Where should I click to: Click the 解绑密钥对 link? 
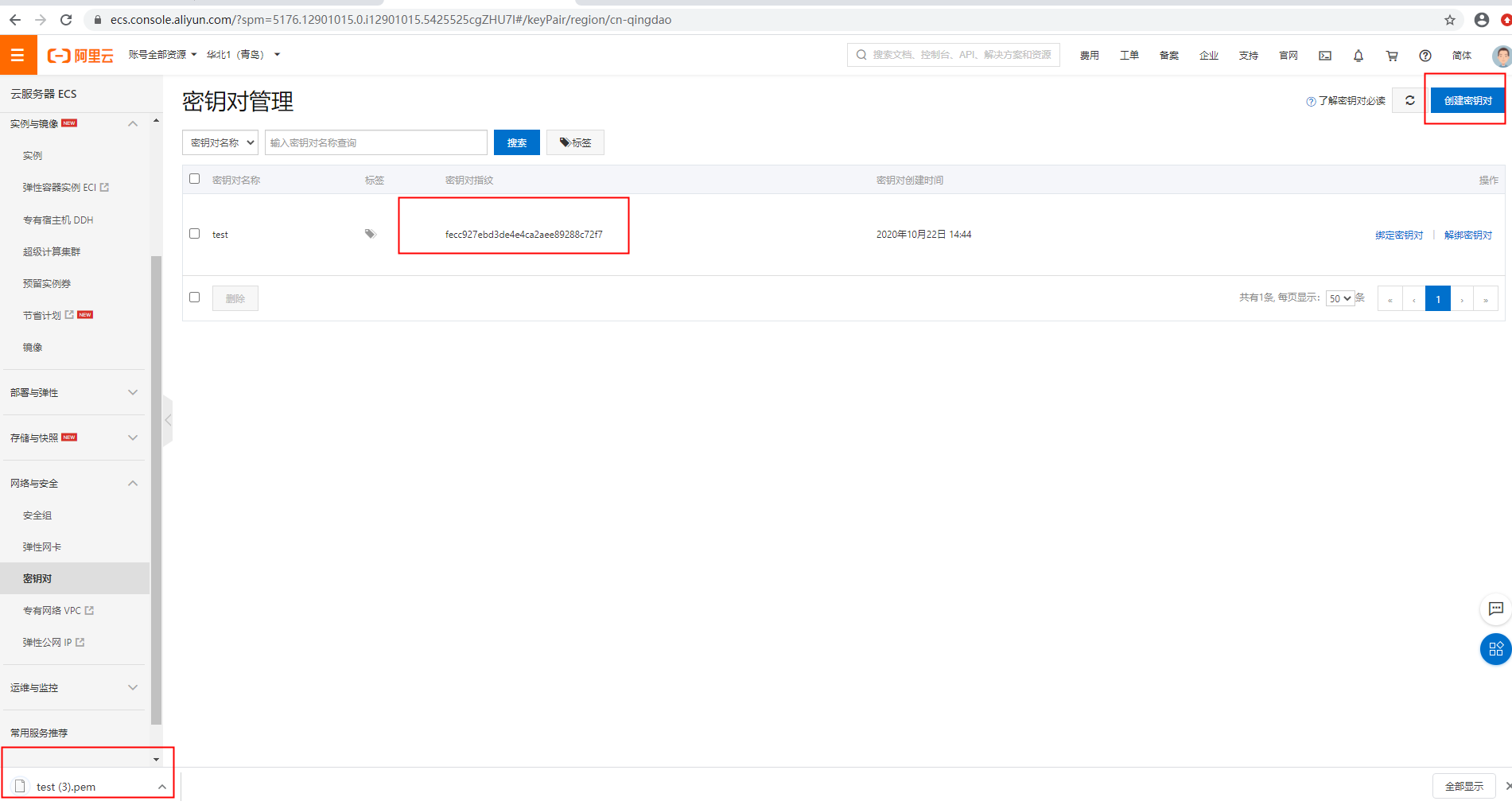pyautogui.click(x=1468, y=235)
